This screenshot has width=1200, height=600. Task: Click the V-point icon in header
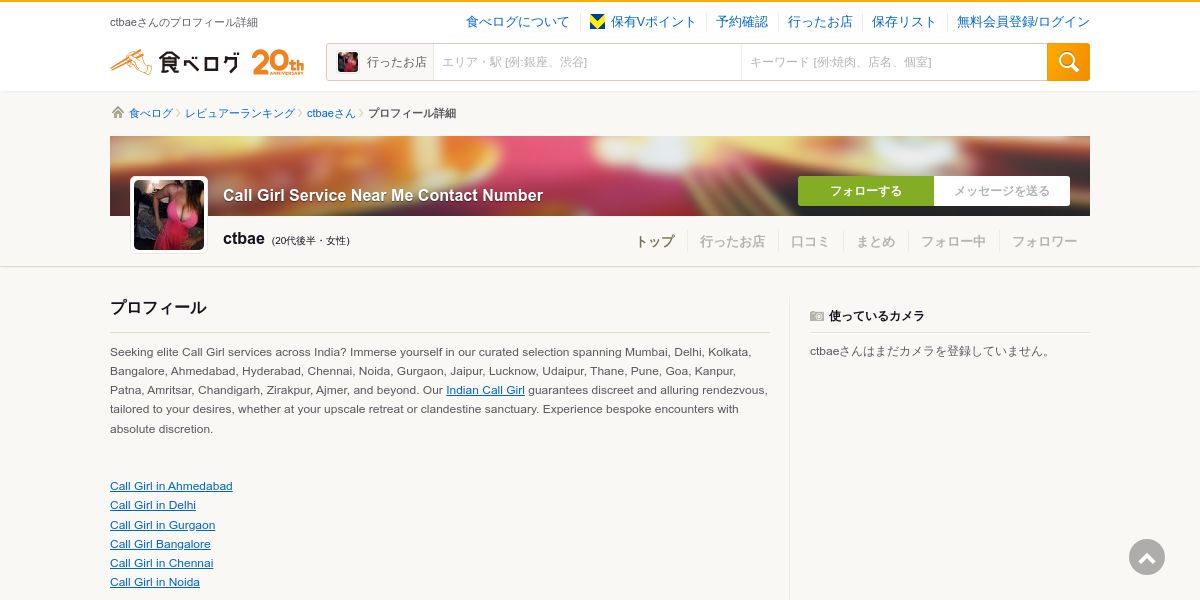pos(597,22)
